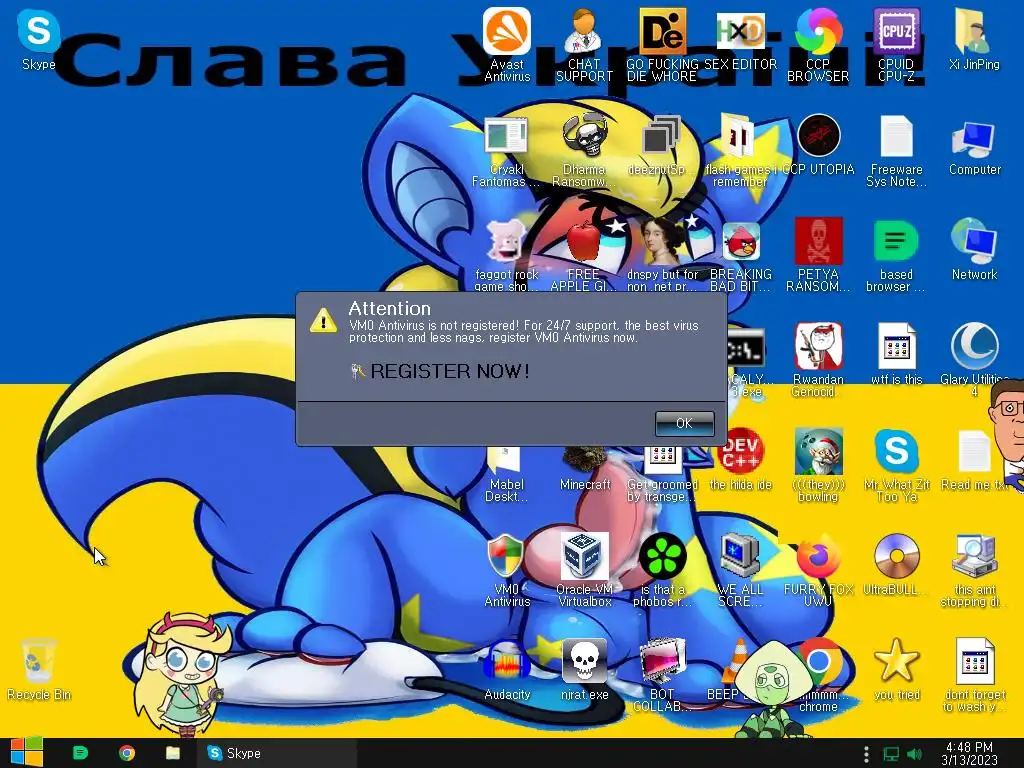
Task: Click the warning triangle icon in the dialog
Action: pos(323,320)
